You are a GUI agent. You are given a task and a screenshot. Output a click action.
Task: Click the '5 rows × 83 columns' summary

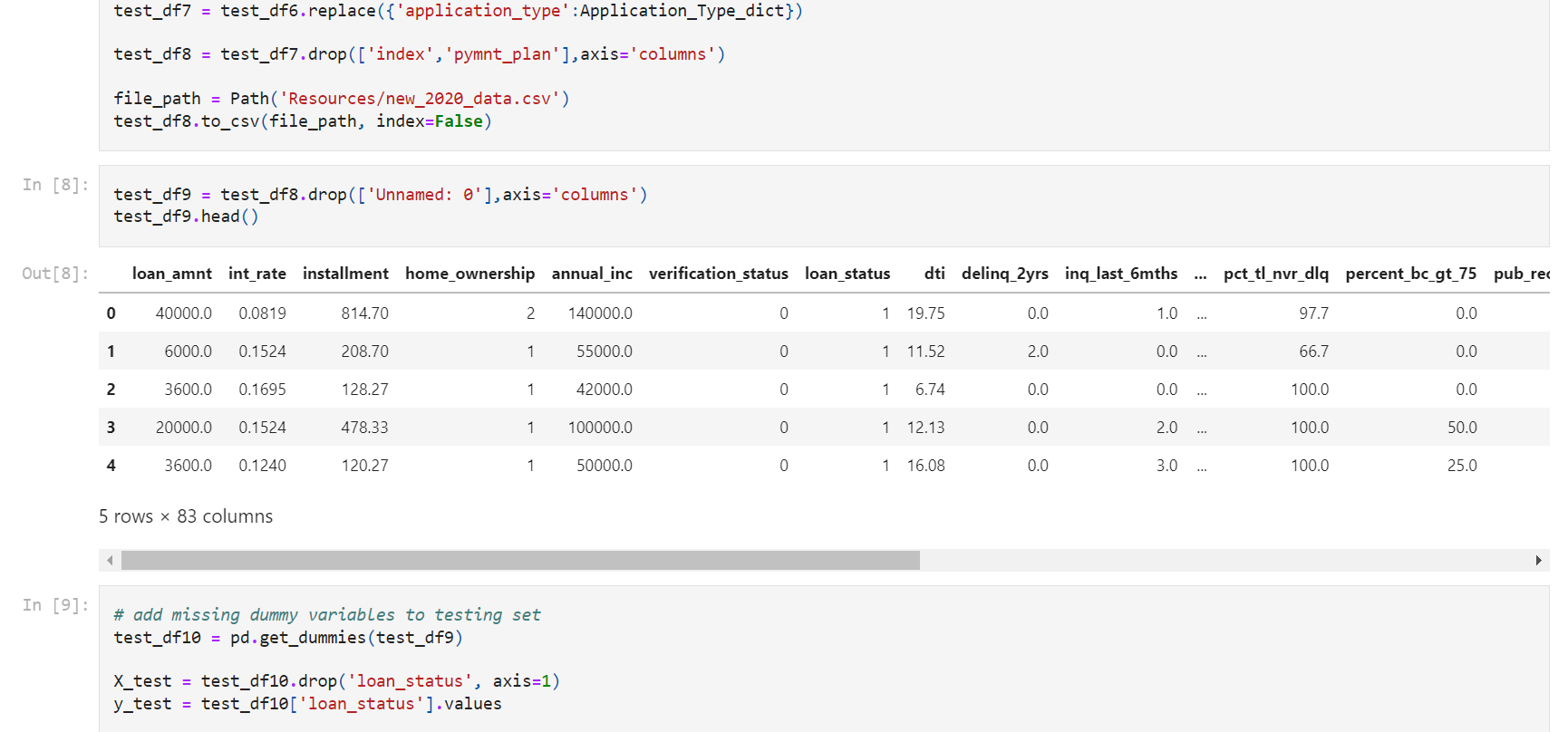click(186, 516)
